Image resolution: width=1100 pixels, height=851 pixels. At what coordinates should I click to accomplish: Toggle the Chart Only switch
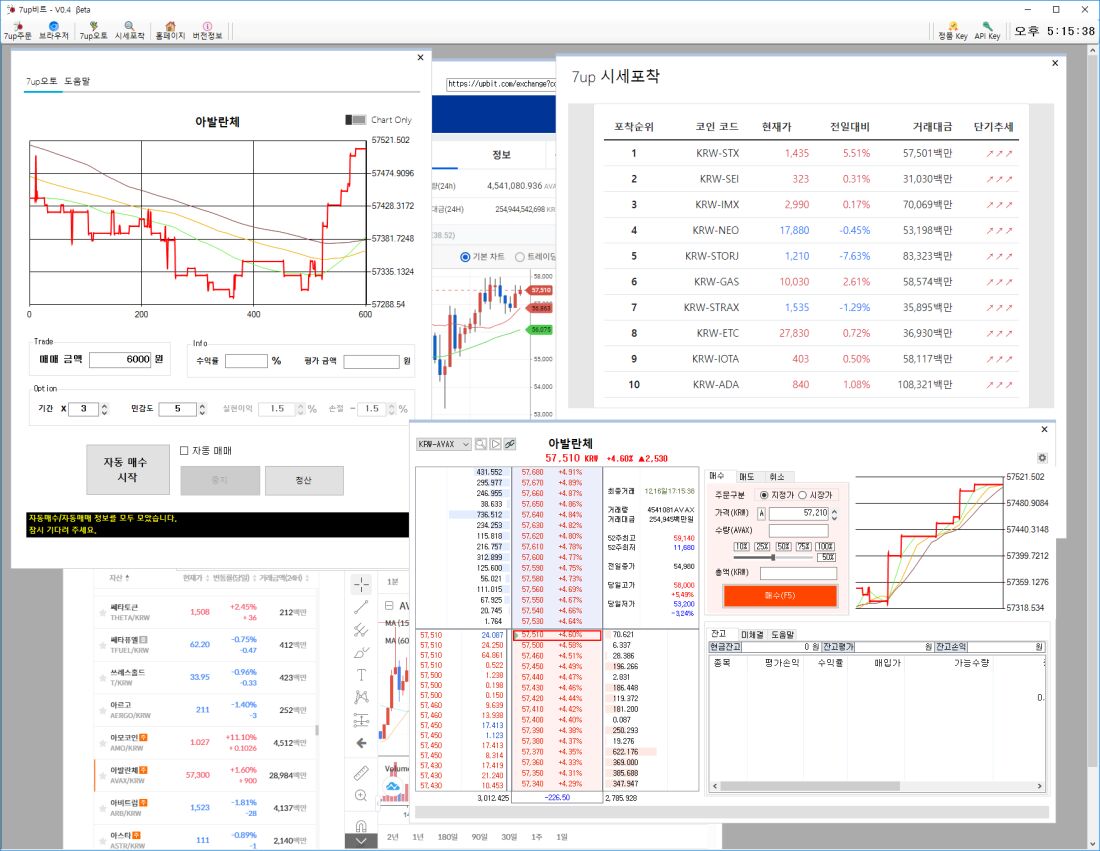(x=355, y=120)
